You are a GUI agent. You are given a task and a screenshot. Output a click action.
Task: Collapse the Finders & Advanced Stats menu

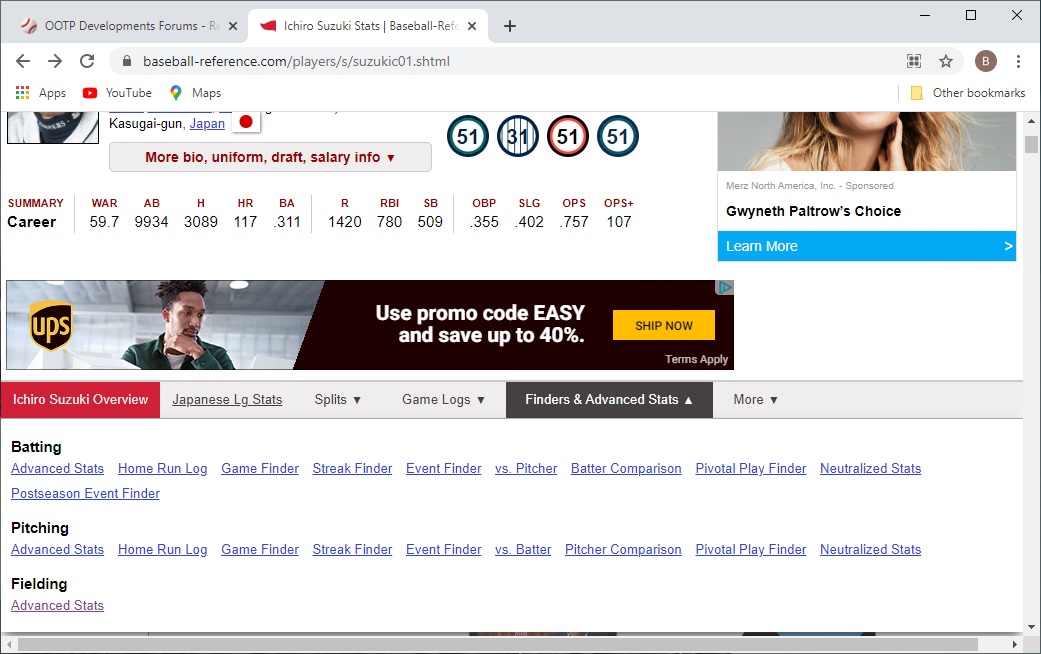609,400
